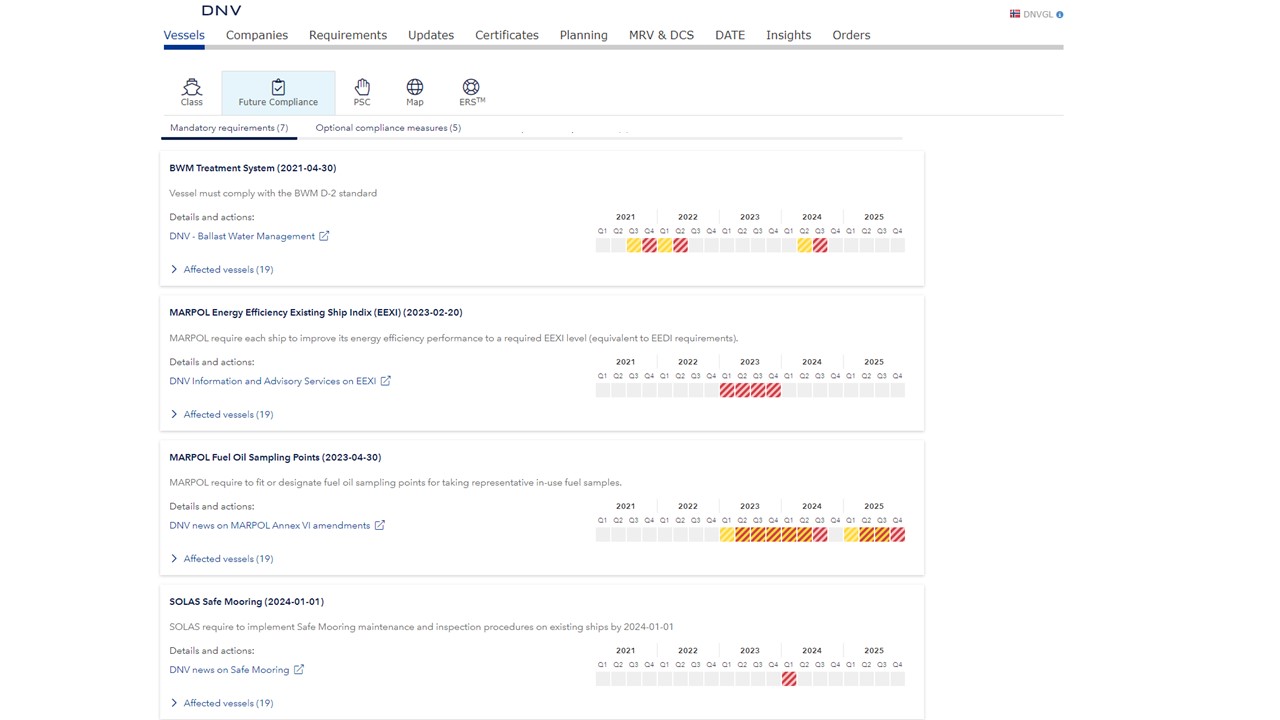Open the PSC hand icon
Viewport: 1280px width, 720px height.
pos(362,92)
